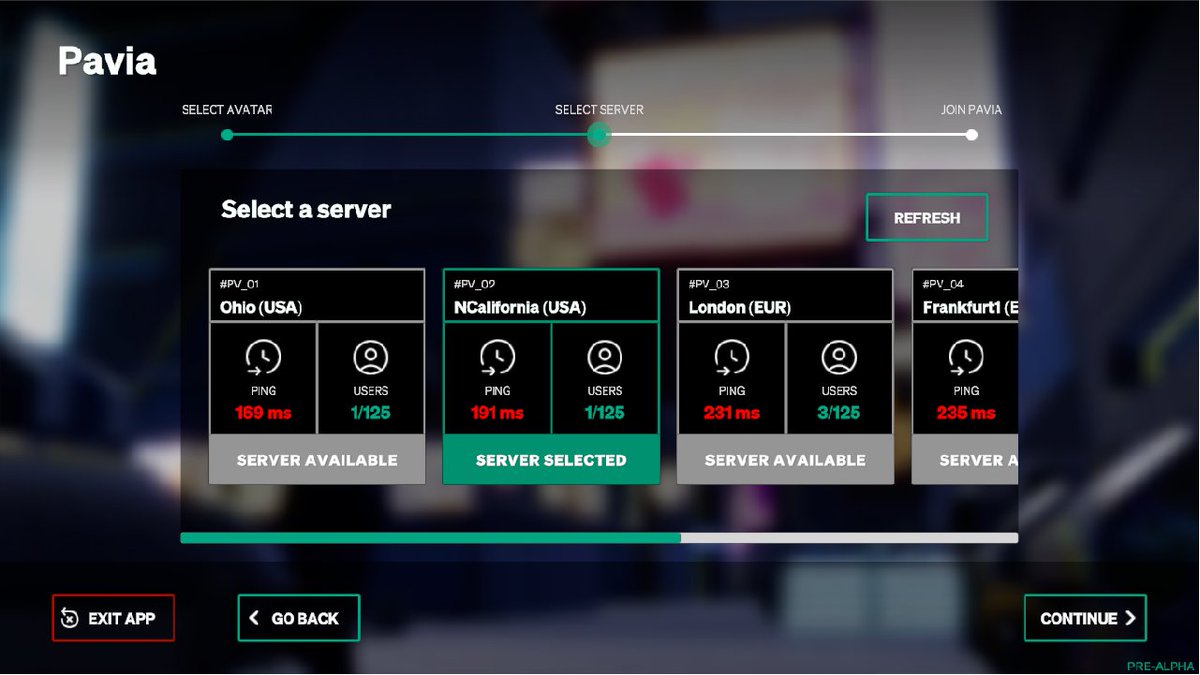Click the #PV_02 server ID
Screen dimensions: 1200x675
[475, 284]
